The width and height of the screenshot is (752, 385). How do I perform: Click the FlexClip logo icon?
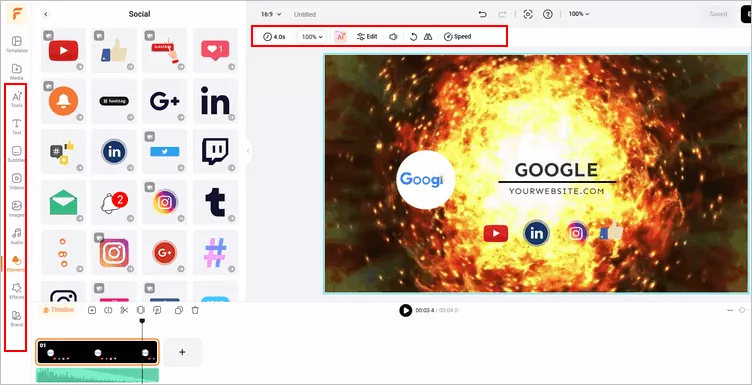coord(17,14)
